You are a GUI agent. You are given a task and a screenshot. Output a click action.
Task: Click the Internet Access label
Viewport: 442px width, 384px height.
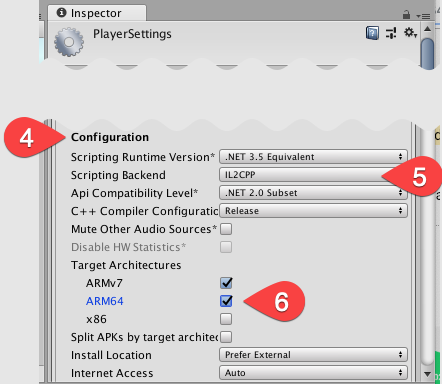[112, 373]
